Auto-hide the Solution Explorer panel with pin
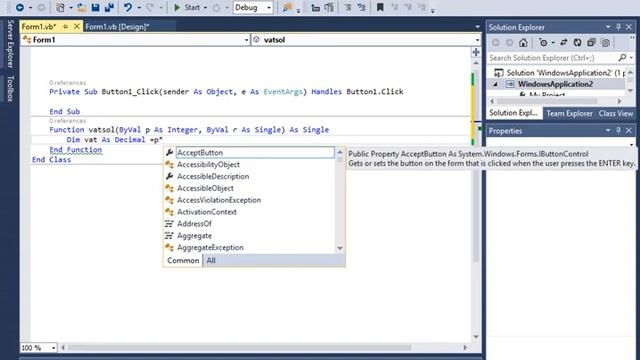Viewport: 640px width, 360px height. (x=618, y=27)
